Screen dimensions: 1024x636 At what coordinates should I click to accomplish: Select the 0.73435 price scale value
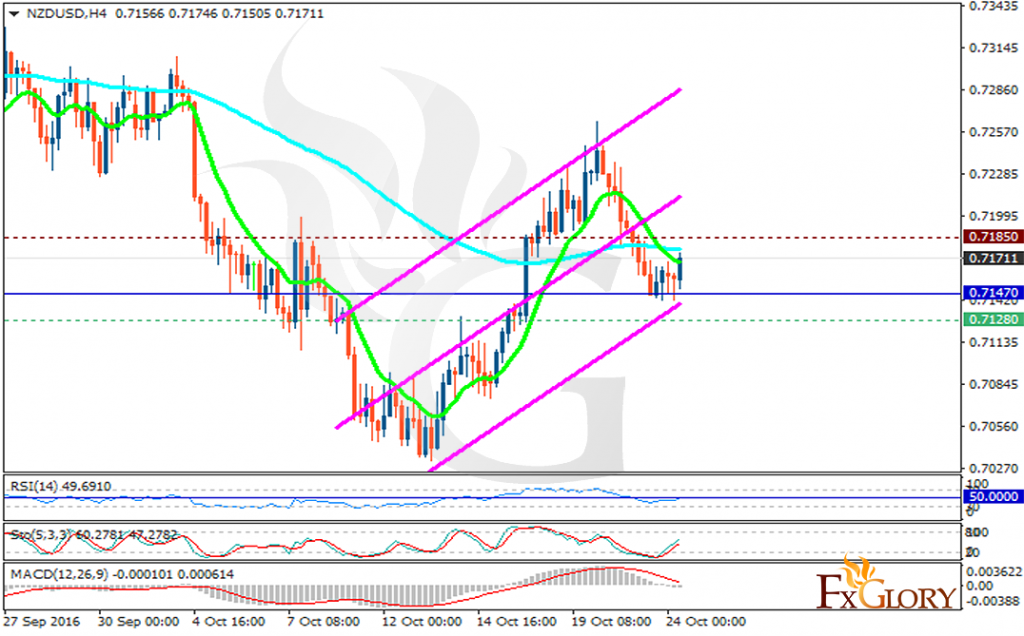993,6
